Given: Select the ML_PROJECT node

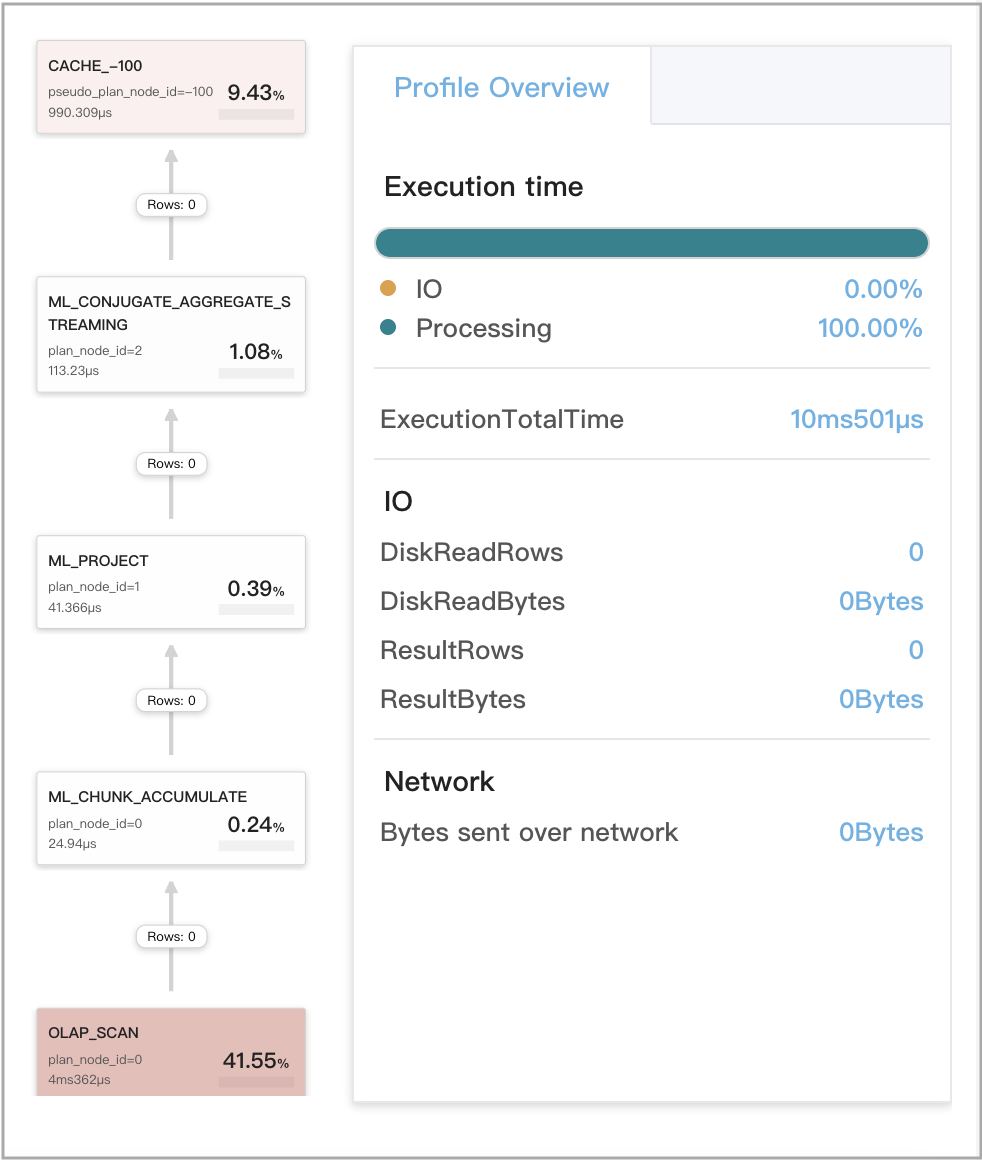Looking at the screenshot, I should tap(170, 582).
